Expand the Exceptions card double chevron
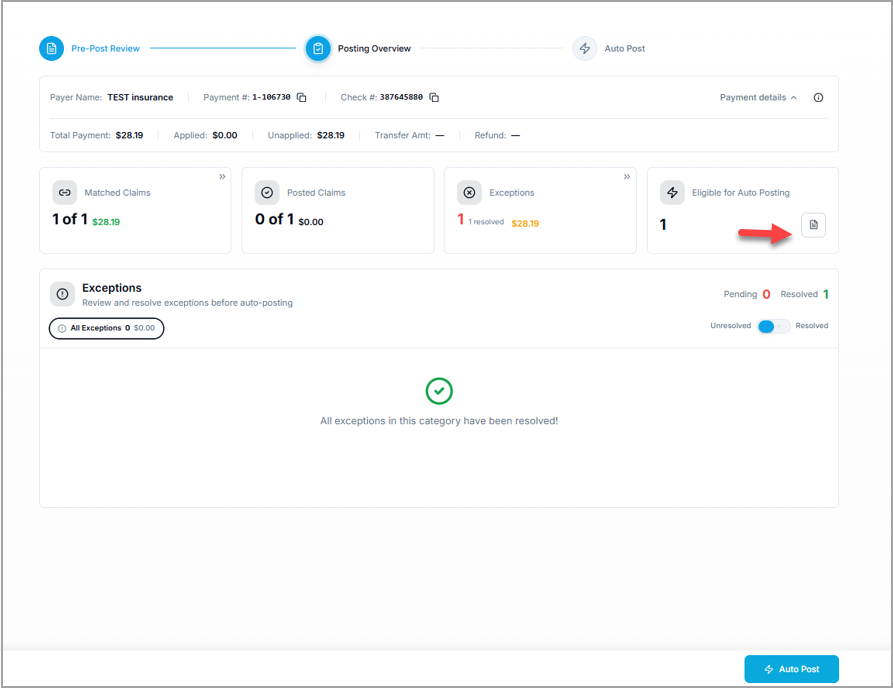893x688 pixels. click(627, 177)
